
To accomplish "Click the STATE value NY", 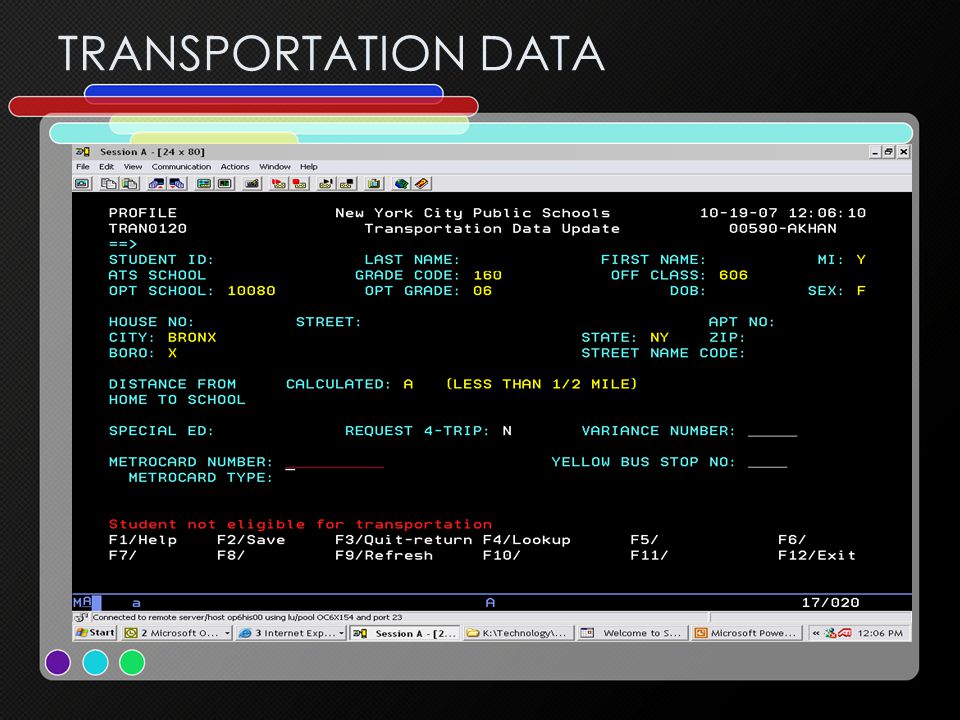I will click(659, 337).
